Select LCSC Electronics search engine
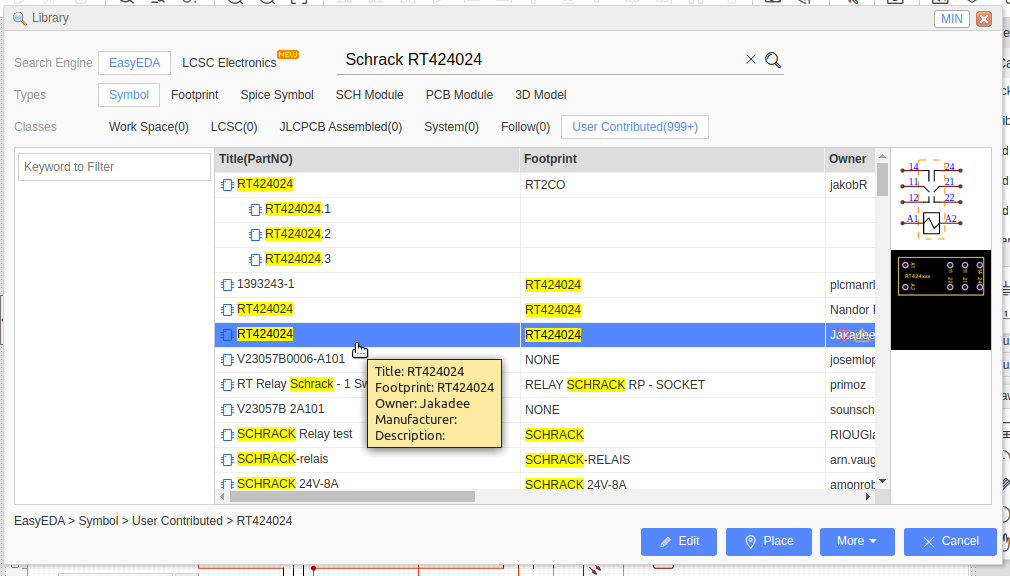Screen dimensions: 1010x576 click(229, 62)
